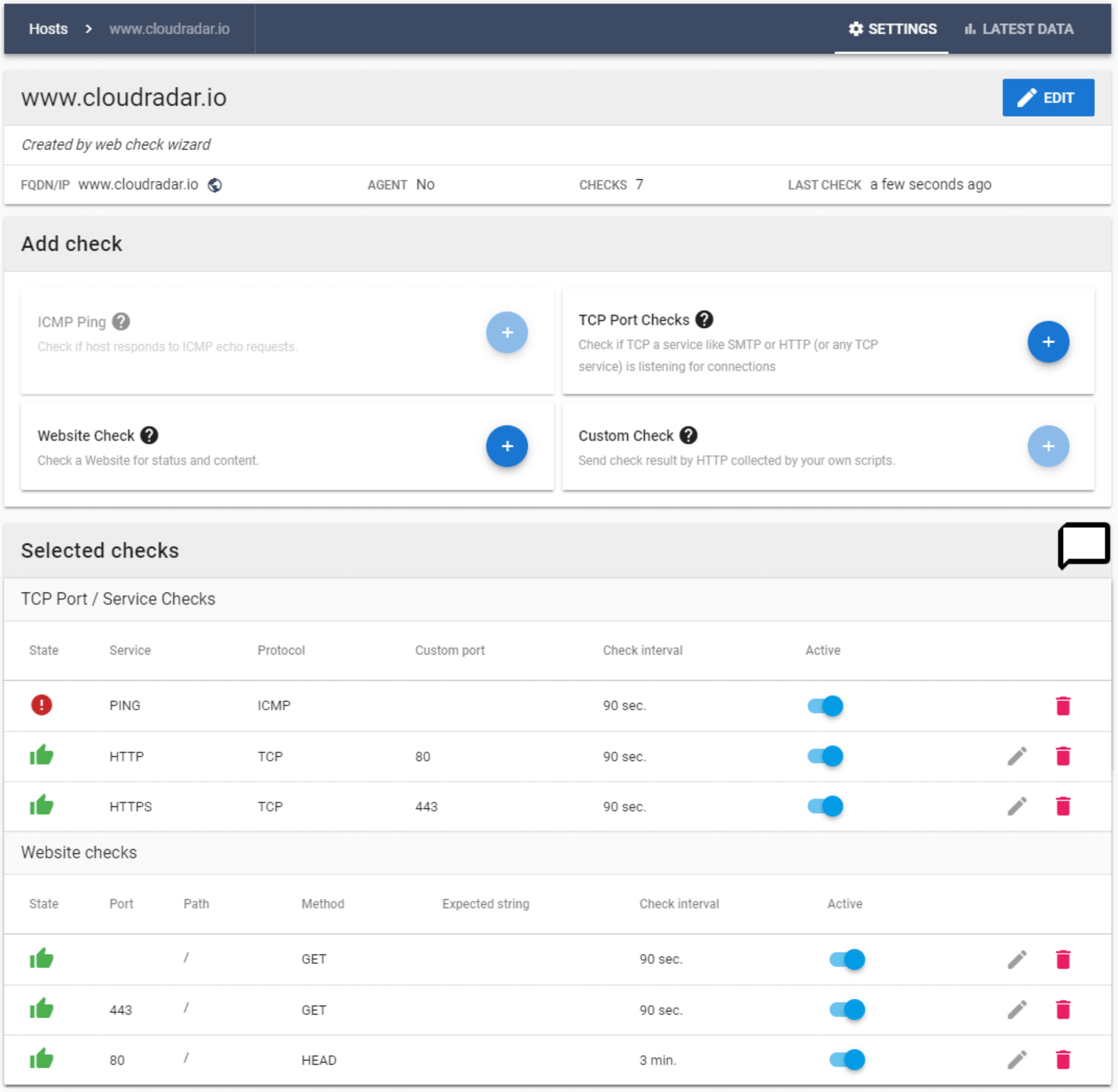Switch to the Settings tab
Image resolution: width=1118 pixels, height=1092 pixels.
click(x=892, y=29)
